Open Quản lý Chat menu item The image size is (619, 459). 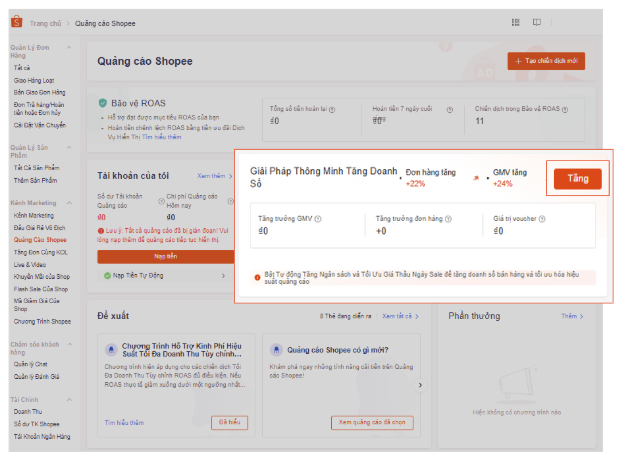30,364
